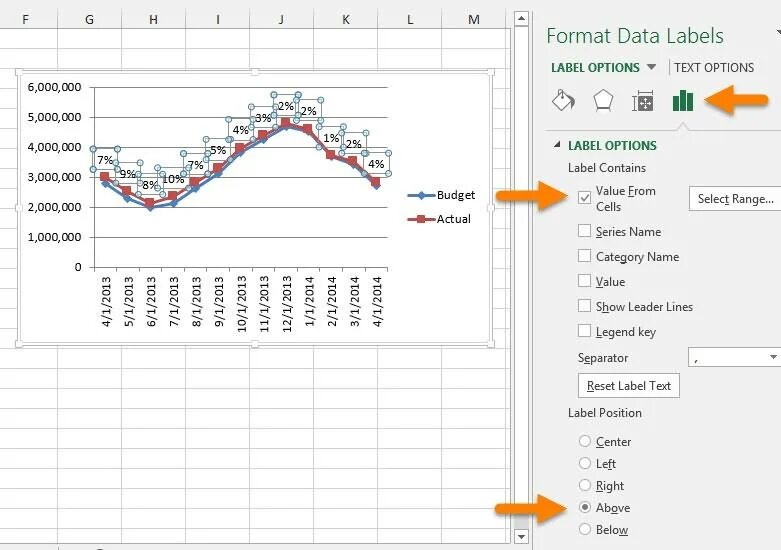781x550 pixels.
Task: Select column H header
Action: pyautogui.click(x=153, y=19)
